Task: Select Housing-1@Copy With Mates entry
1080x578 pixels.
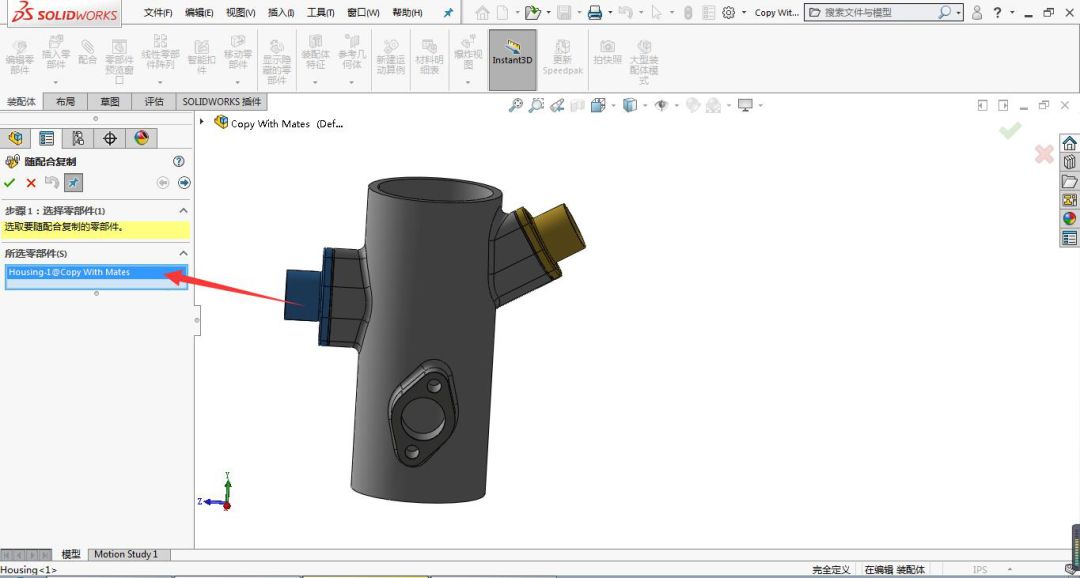Action: click(x=96, y=272)
